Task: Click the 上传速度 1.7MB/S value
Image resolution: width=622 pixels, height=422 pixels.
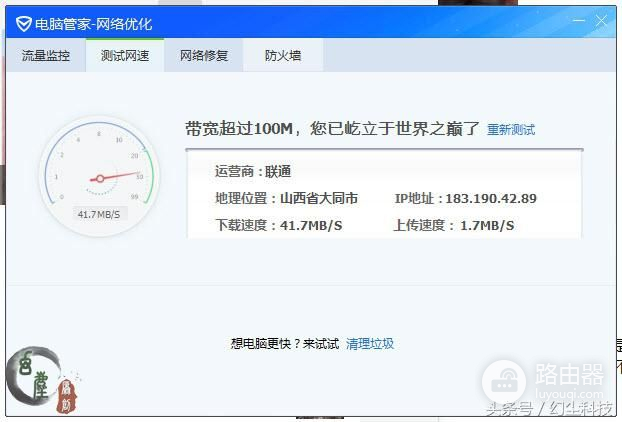Action: 486,226
